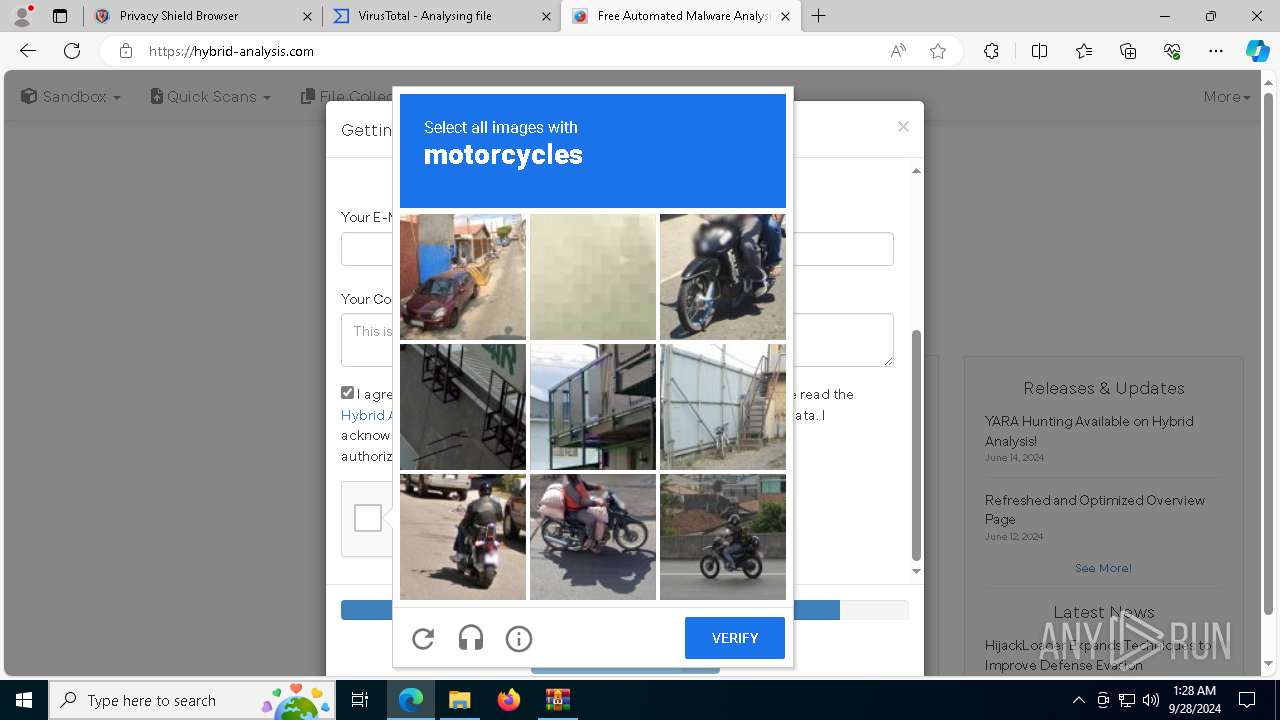Open the volume control in system tray

pos(1150,700)
